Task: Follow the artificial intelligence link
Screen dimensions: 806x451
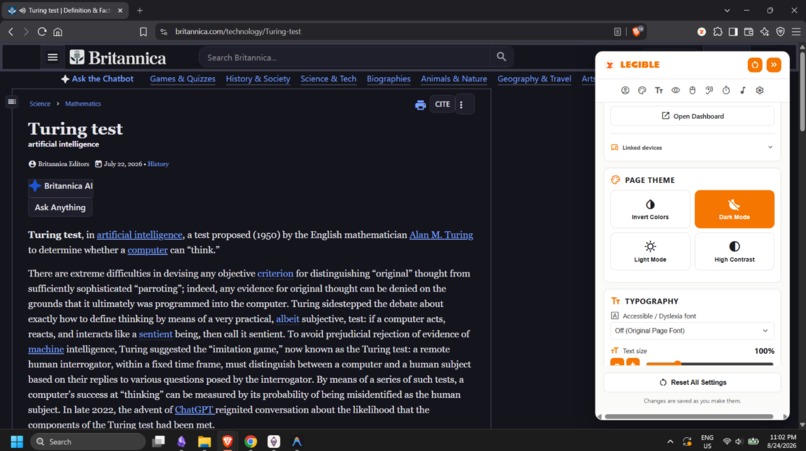Action: [139, 235]
